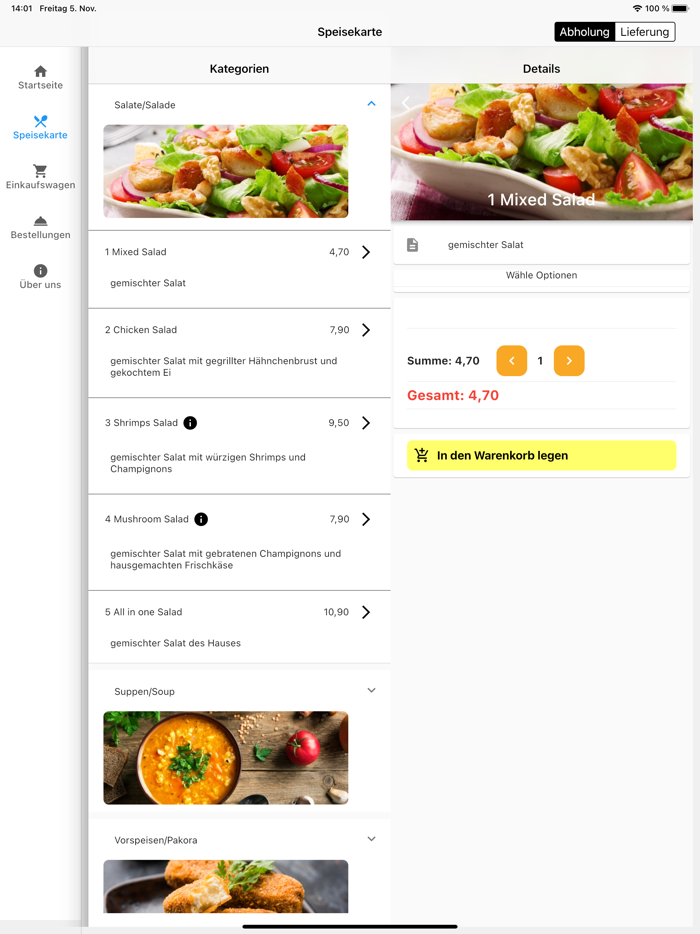Select the Speisekarte fork-and-knife icon
Viewport: 700px width, 934px height.
coord(40,122)
